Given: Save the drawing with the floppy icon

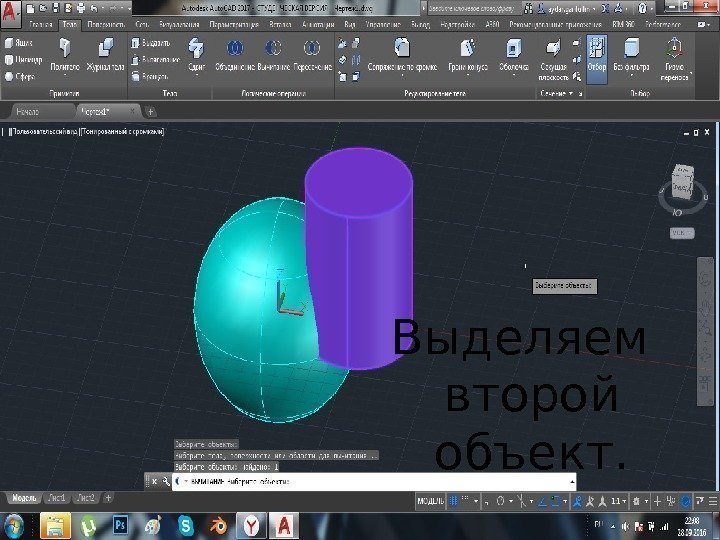Looking at the screenshot, I should pos(56,8).
